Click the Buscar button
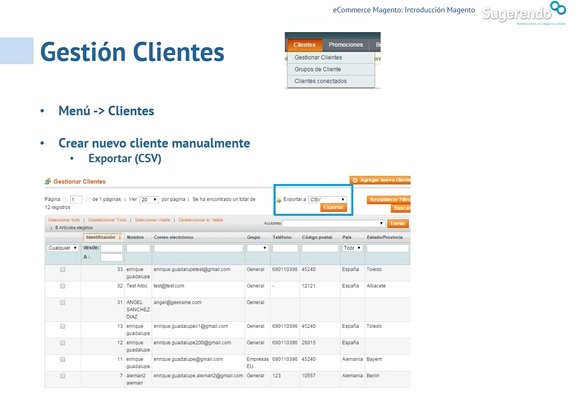The width and height of the screenshot is (579, 402). tap(401, 208)
